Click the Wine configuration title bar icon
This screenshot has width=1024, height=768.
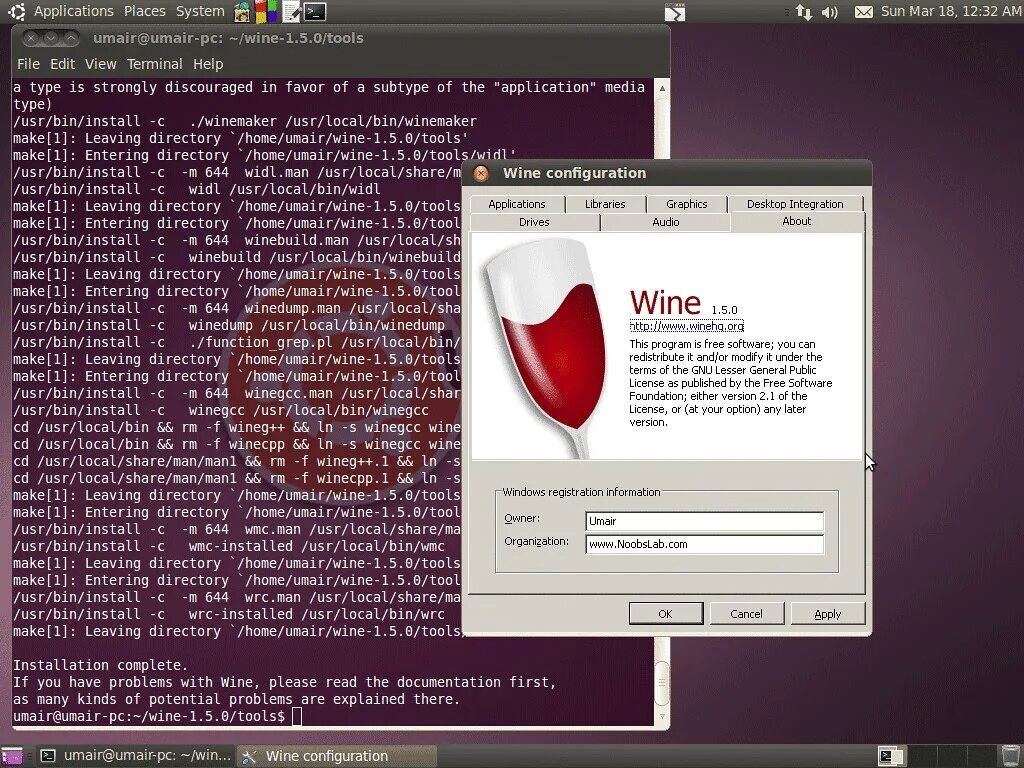pyautogui.click(x=479, y=172)
